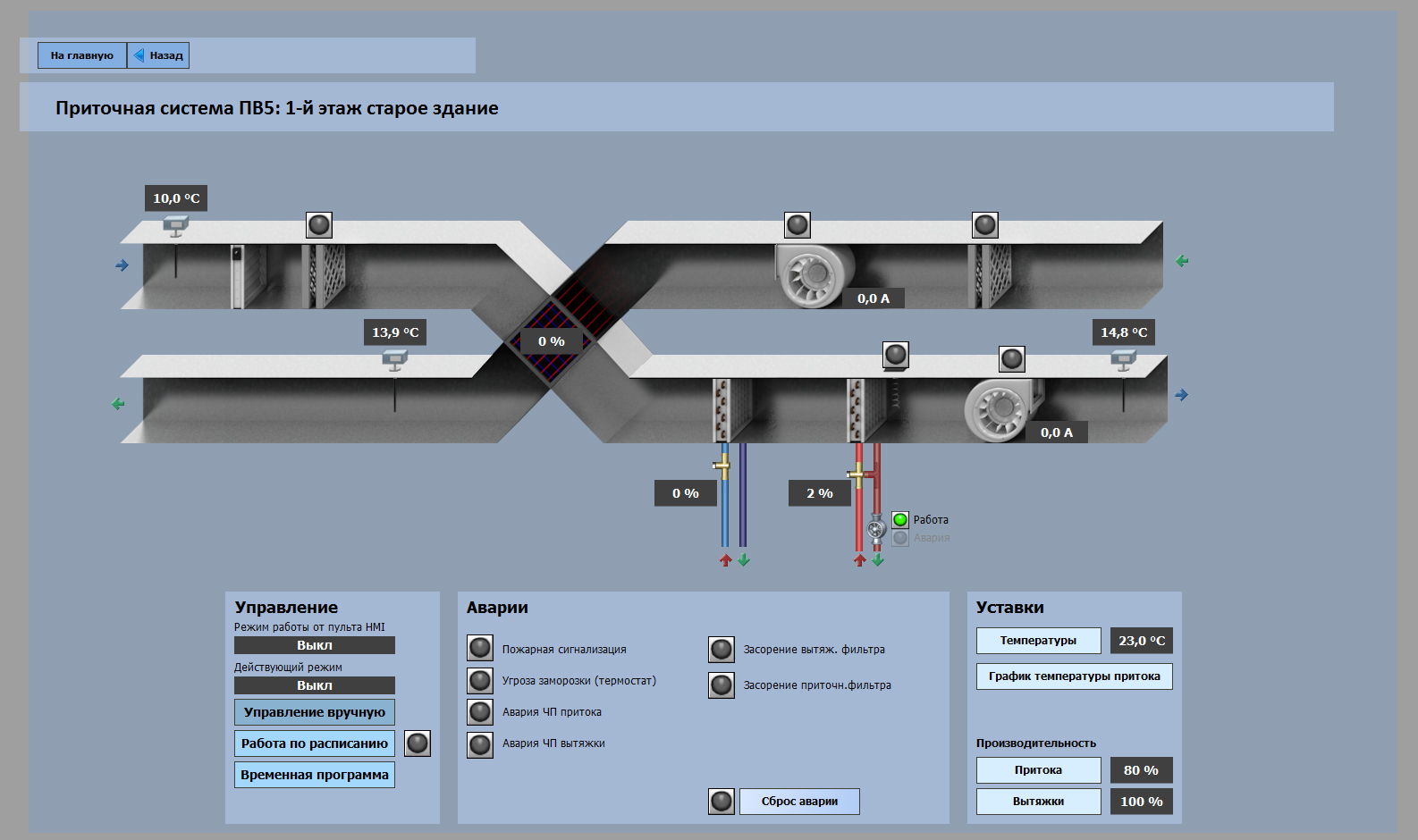Click the supply air temperature sensor icon
1418x840 pixels.
pyautogui.click(x=1123, y=360)
